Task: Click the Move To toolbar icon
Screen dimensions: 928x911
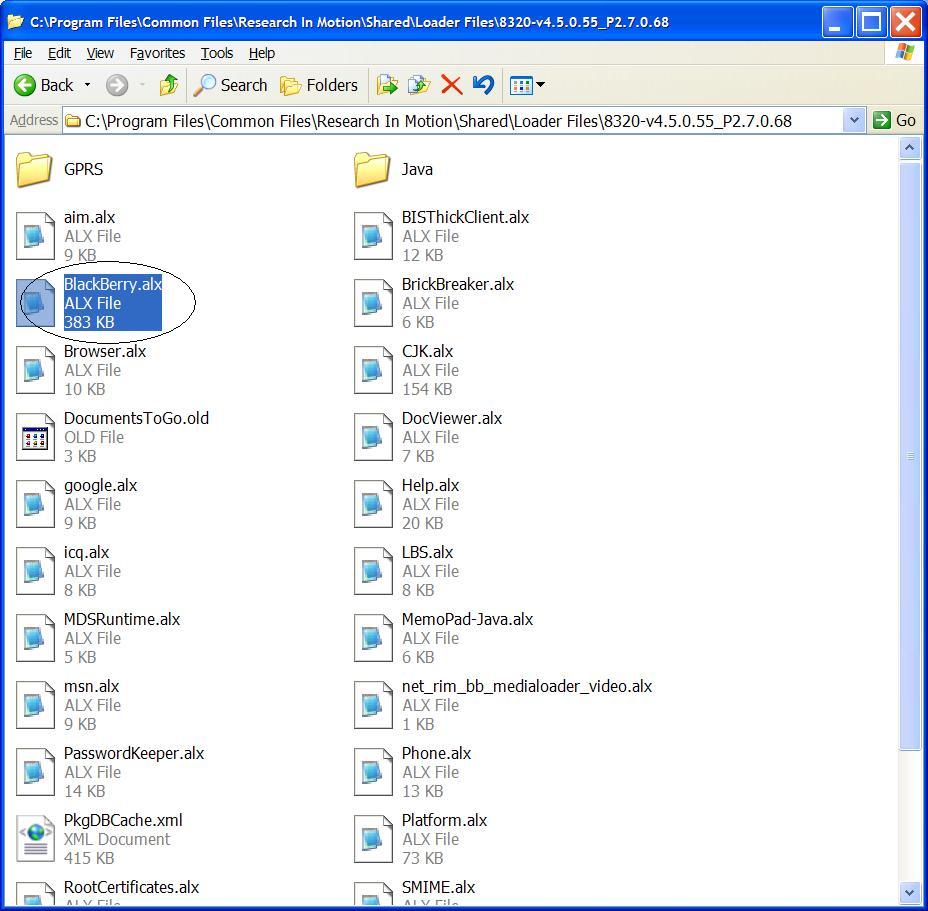Action: pyautogui.click(x=387, y=85)
